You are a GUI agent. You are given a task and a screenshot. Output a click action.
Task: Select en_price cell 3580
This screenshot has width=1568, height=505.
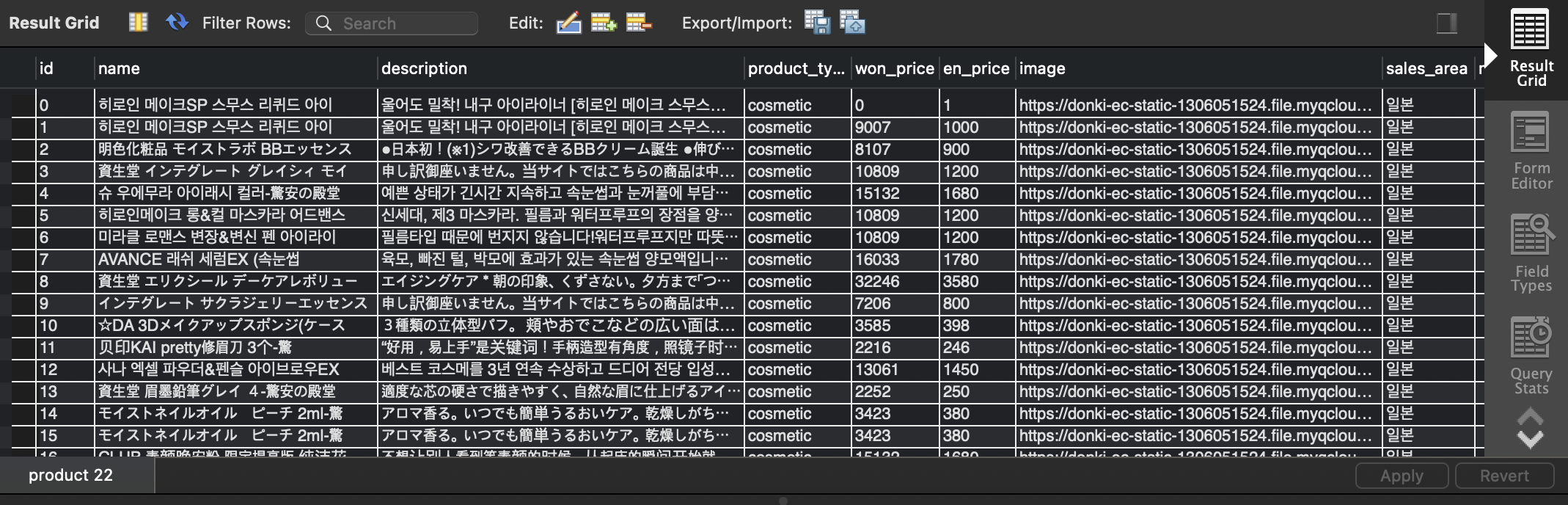pyautogui.click(x=977, y=281)
